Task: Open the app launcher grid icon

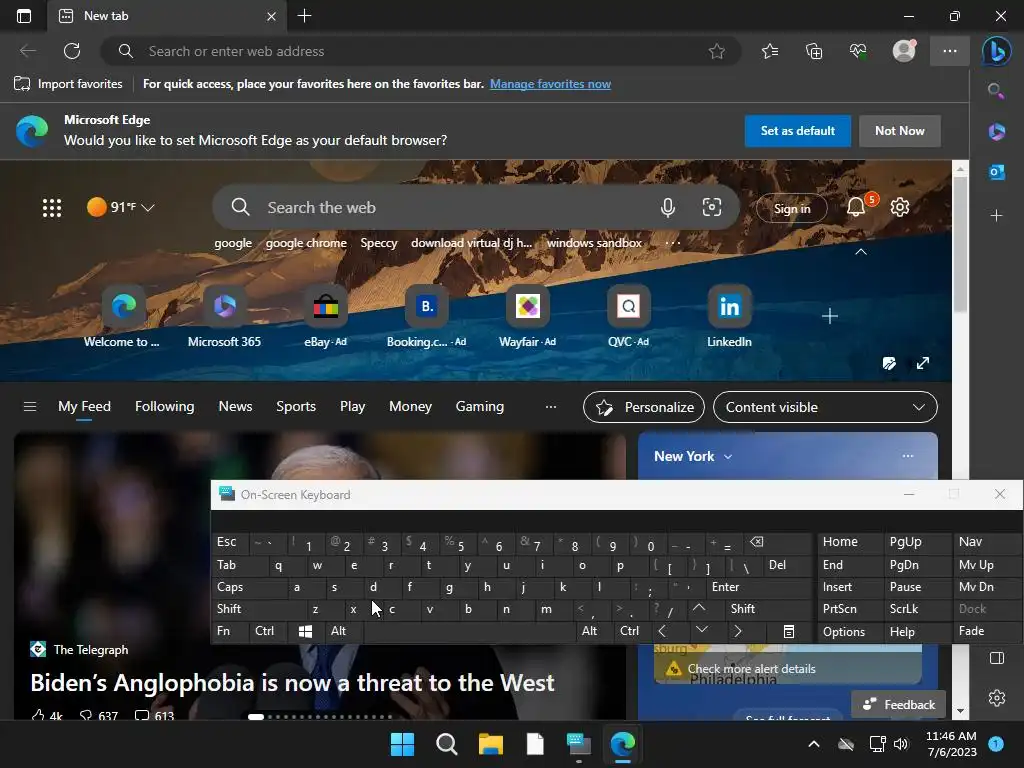Action: click(52, 208)
